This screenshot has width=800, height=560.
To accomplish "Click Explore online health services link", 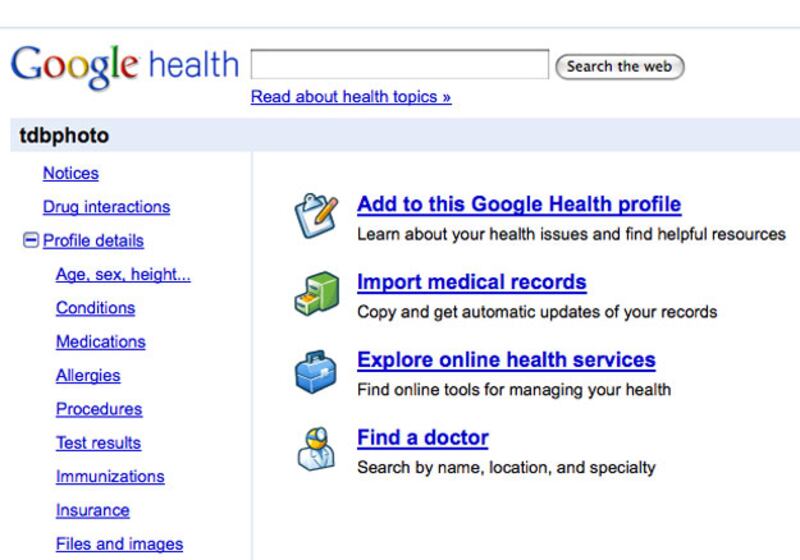I will point(506,360).
